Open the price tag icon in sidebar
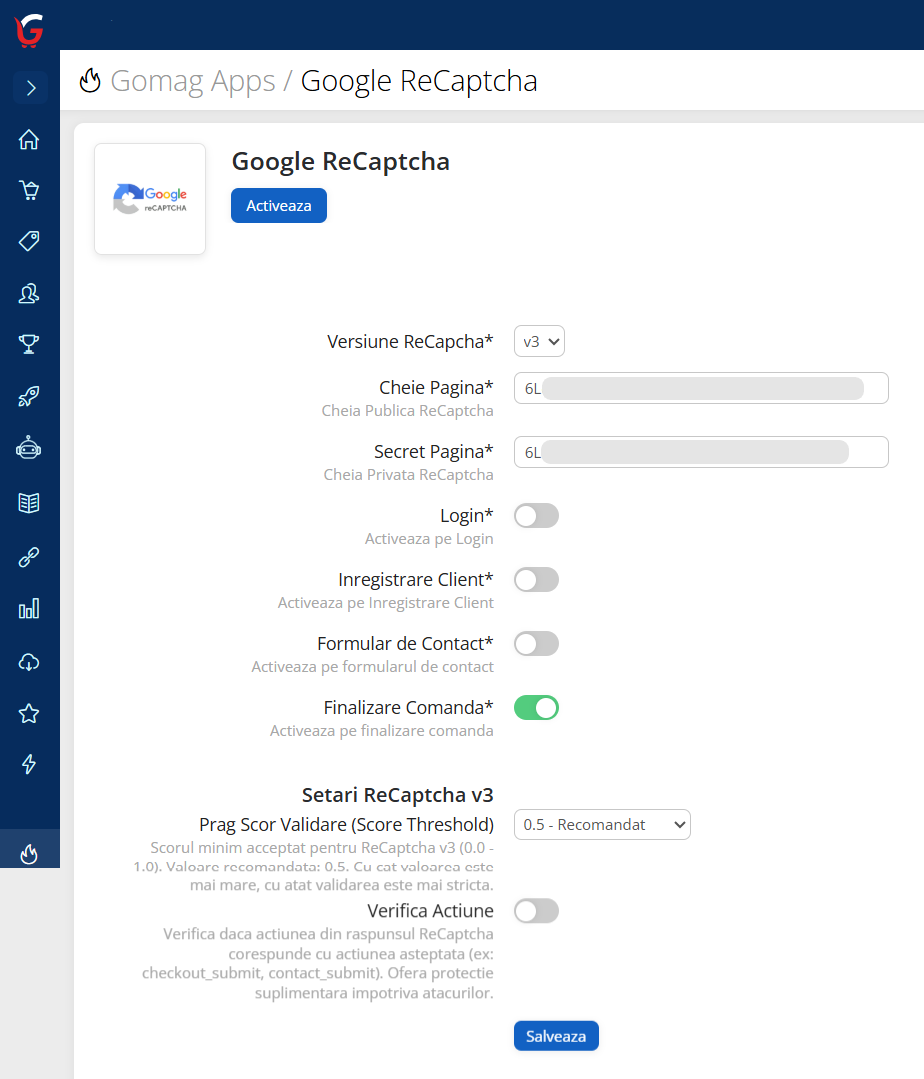This screenshot has width=924, height=1079. pyautogui.click(x=29, y=241)
